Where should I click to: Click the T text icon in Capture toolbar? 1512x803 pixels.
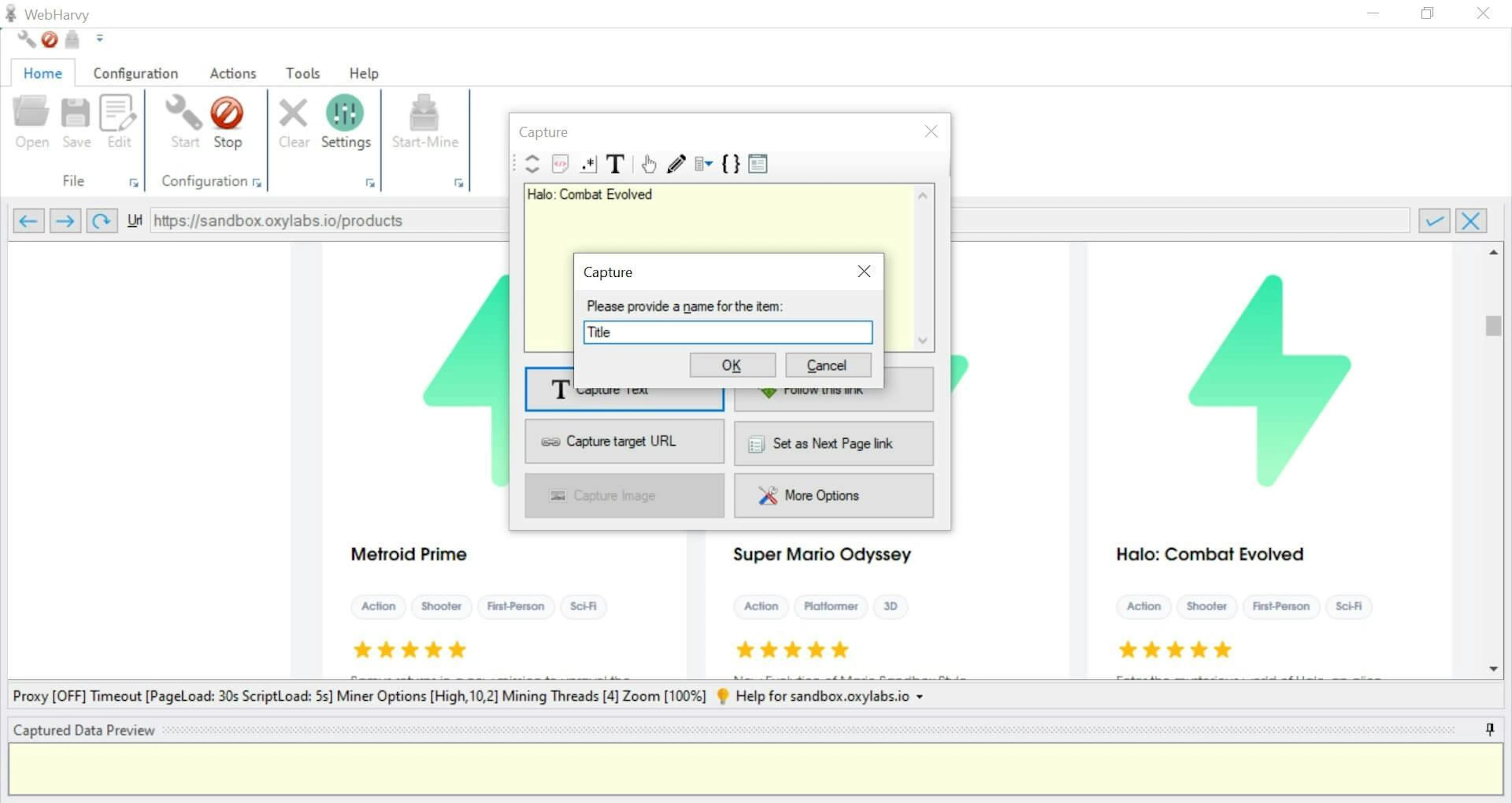coord(615,164)
